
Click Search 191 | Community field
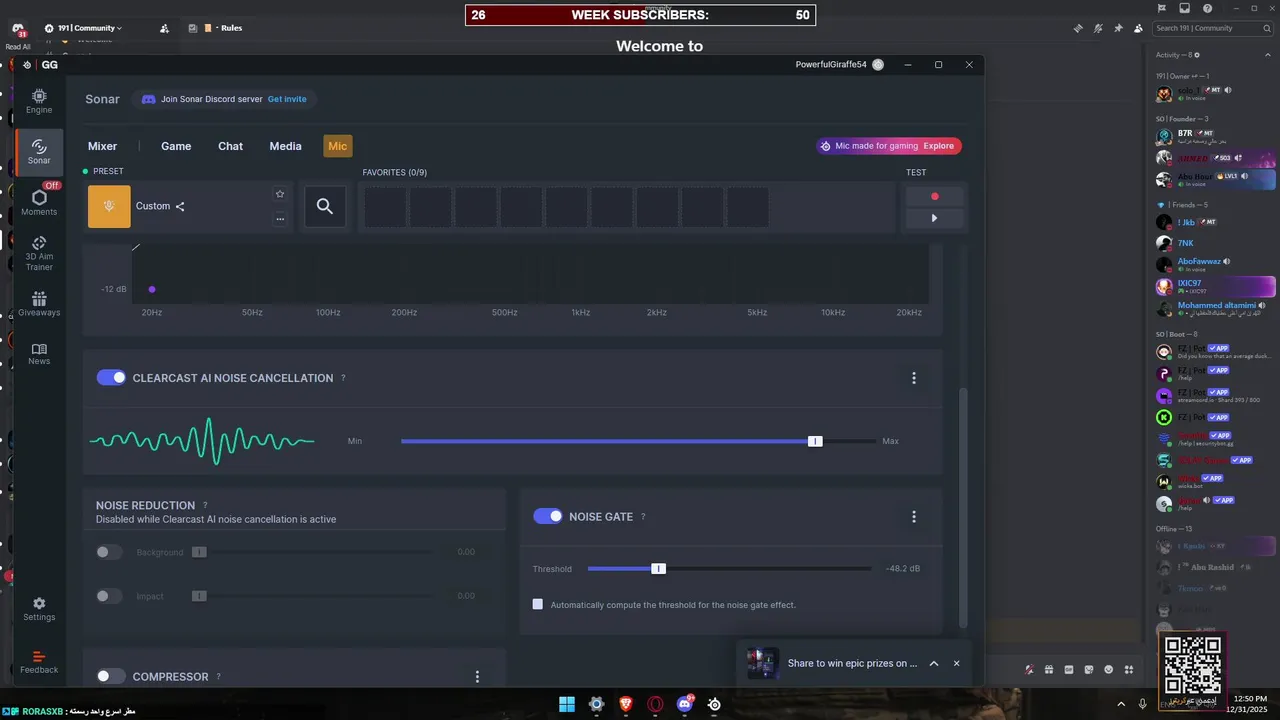pos(1212,28)
